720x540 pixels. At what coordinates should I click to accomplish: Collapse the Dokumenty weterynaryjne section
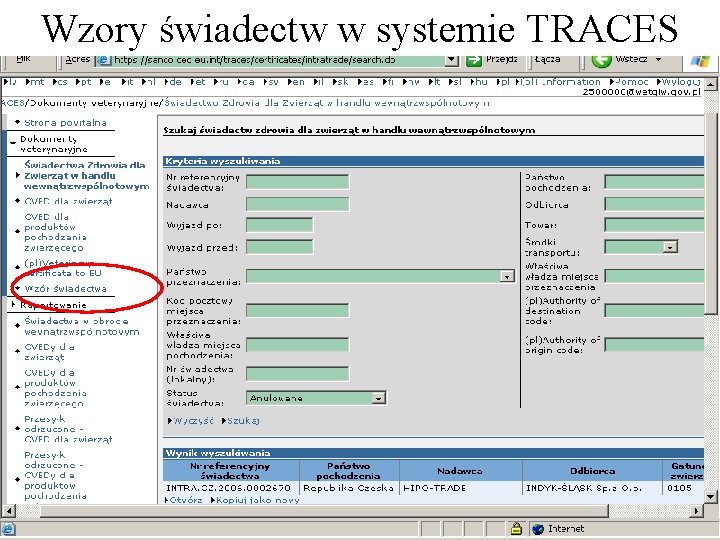point(12,143)
